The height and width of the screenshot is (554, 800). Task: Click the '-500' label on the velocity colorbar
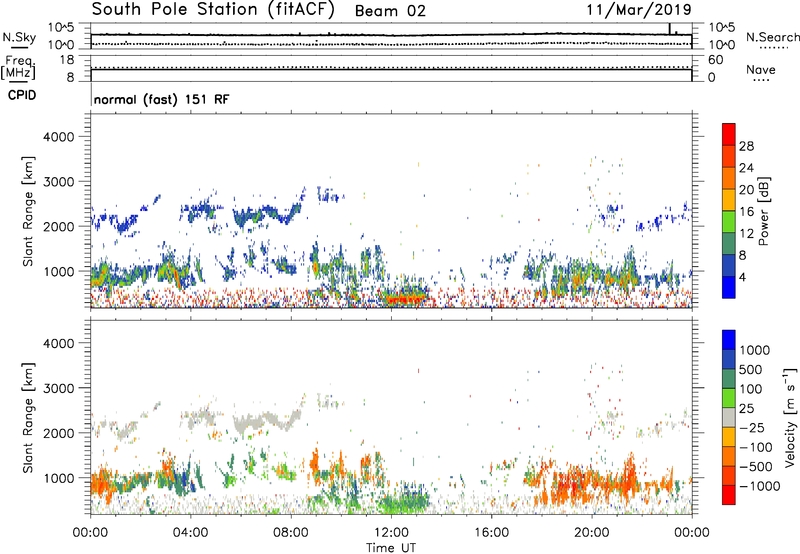756,466
